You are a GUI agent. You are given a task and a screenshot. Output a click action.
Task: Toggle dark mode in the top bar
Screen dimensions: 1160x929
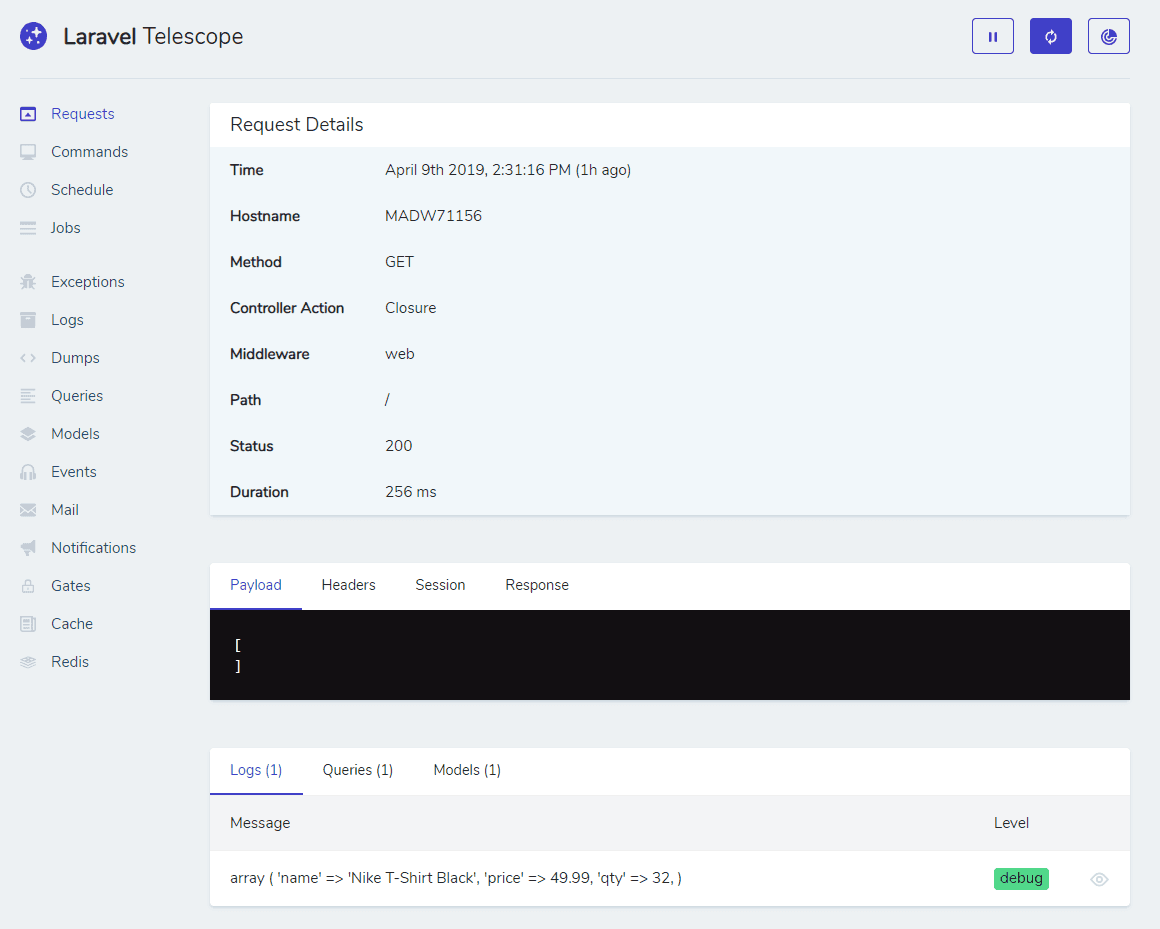pos(1108,35)
